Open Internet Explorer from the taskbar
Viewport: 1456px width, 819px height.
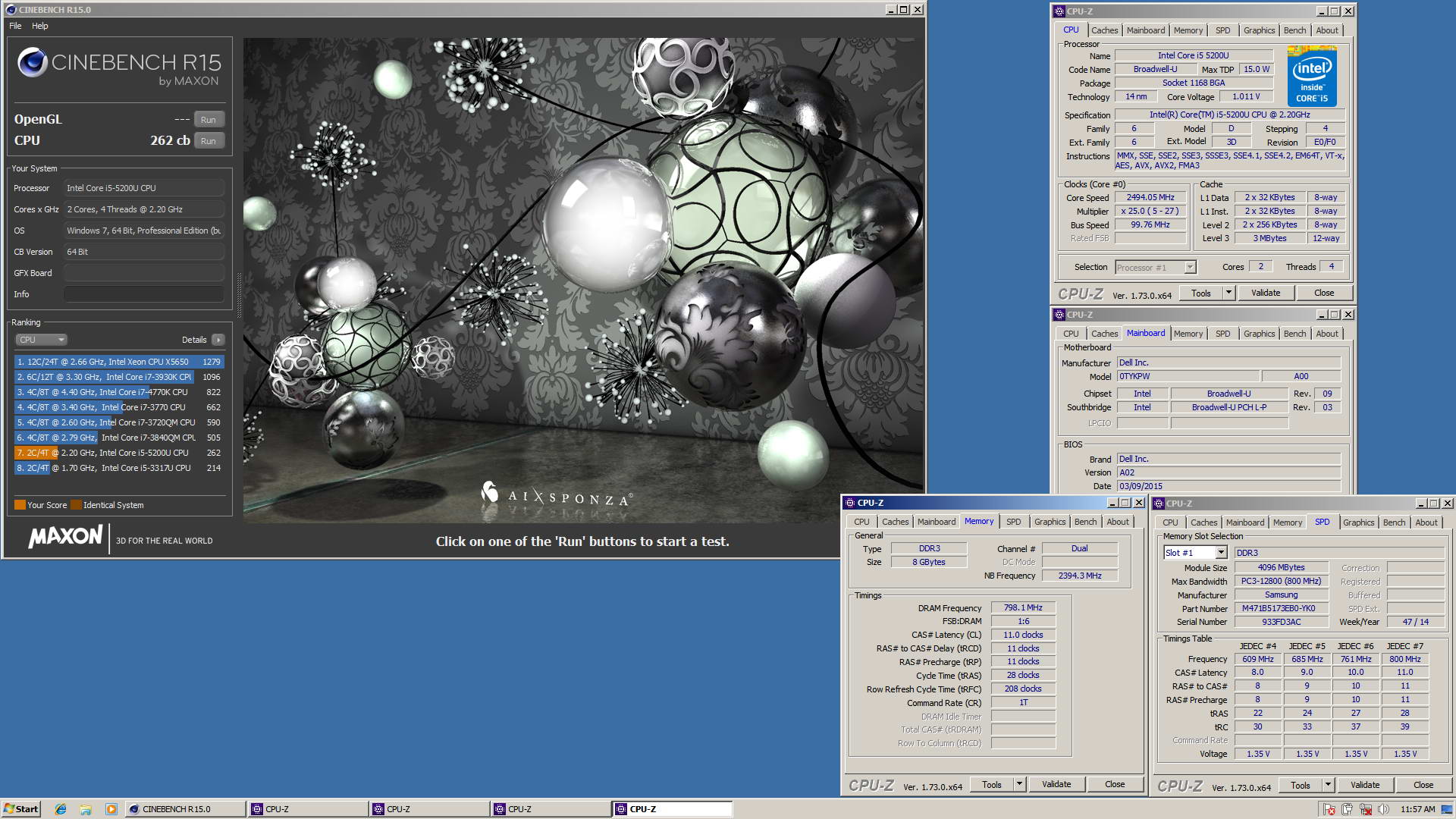[61, 809]
